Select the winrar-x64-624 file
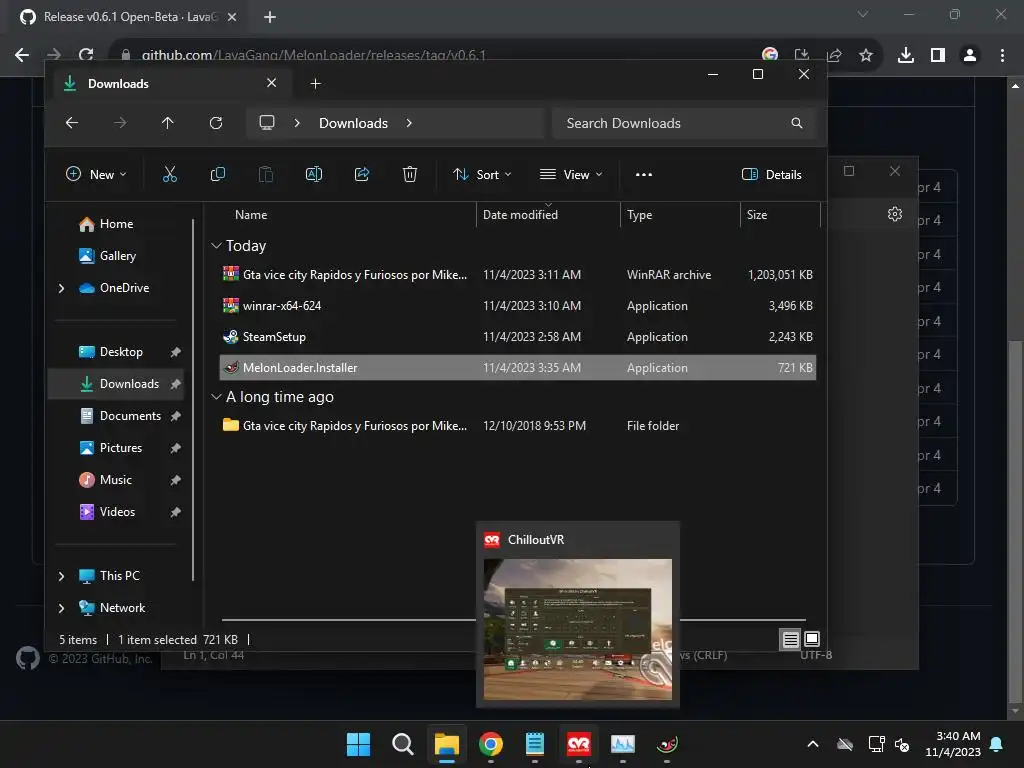The width and height of the screenshot is (1024, 768). click(518, 306)
